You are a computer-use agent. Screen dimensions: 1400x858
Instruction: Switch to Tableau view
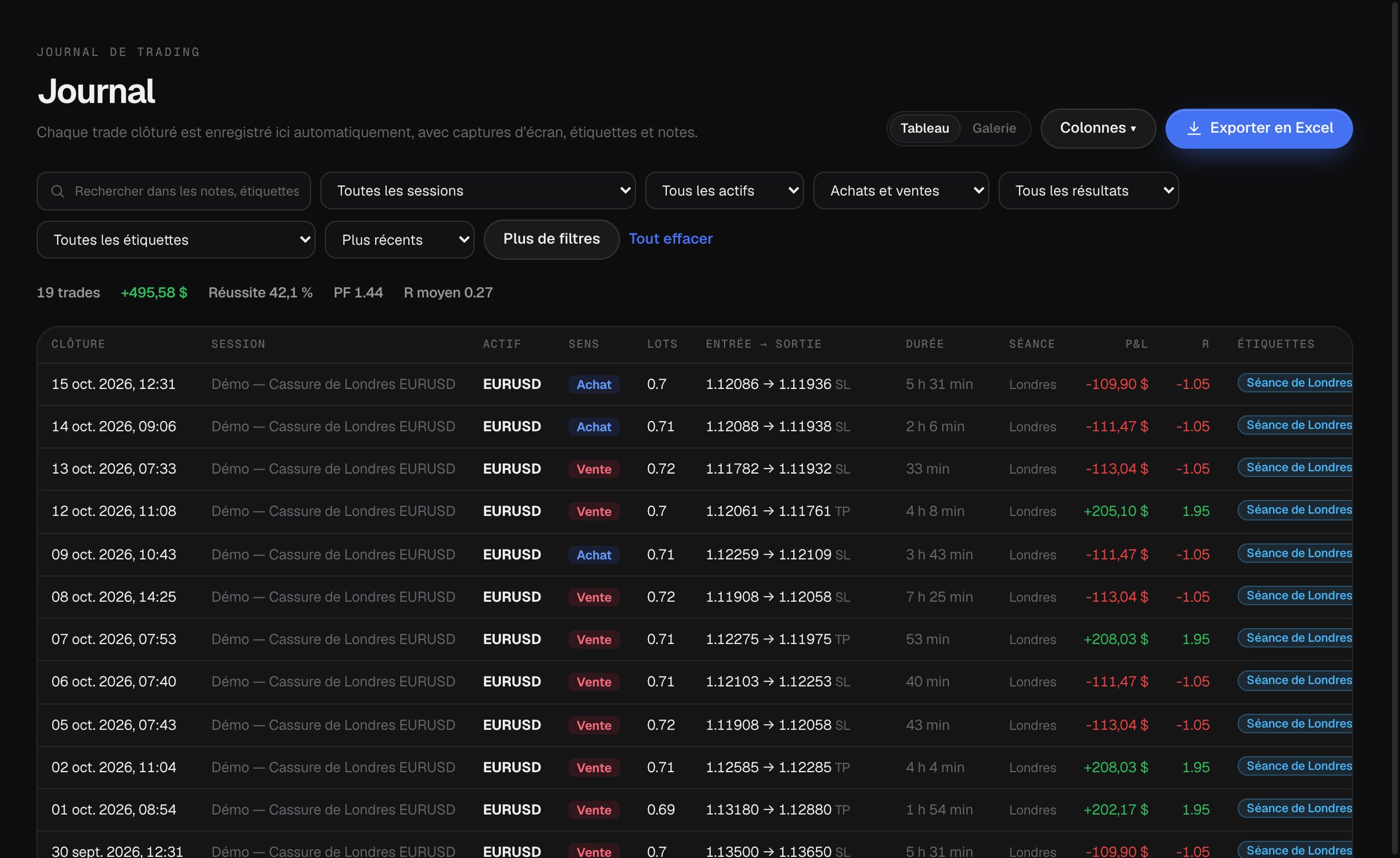pos(924,128)
